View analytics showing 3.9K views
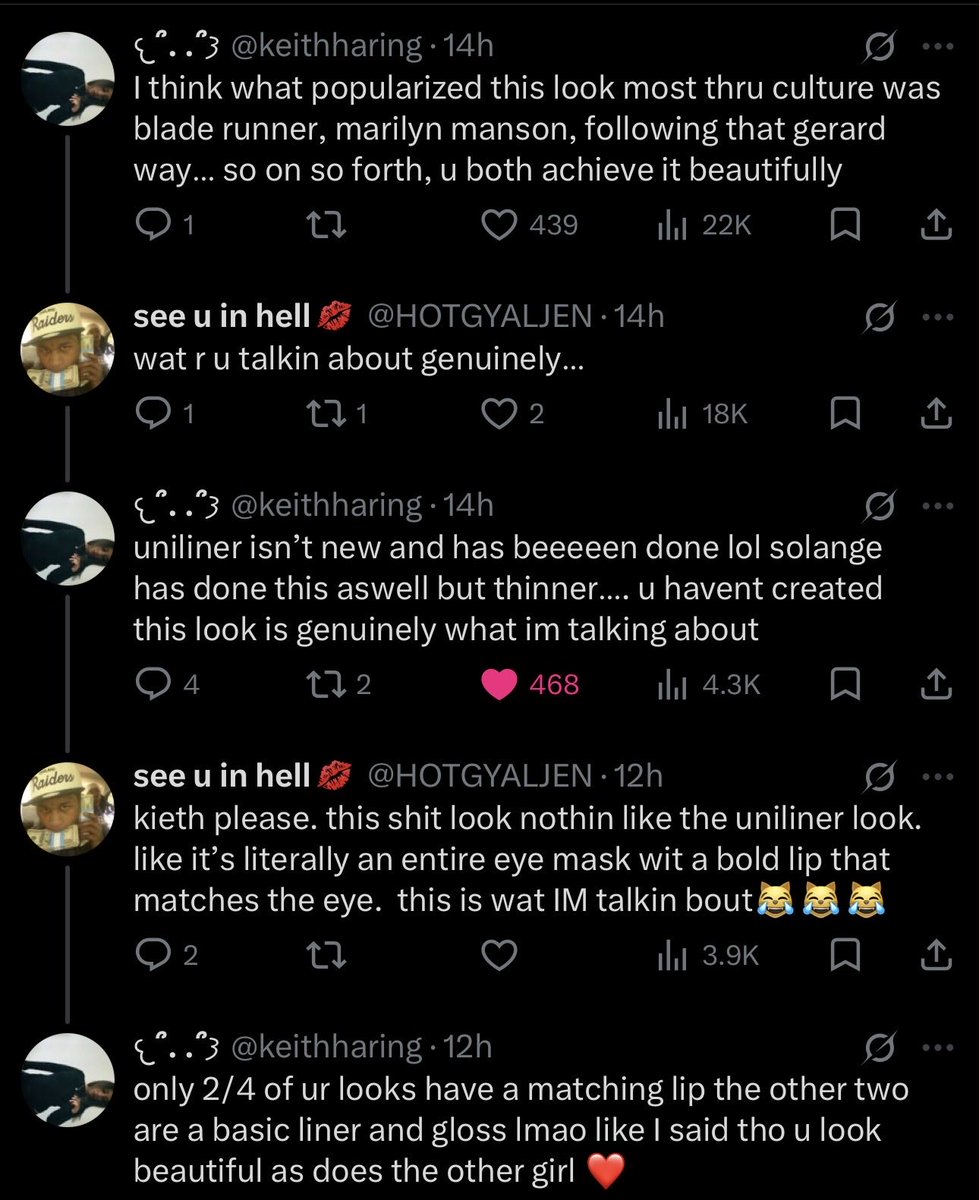 (708, 956)
